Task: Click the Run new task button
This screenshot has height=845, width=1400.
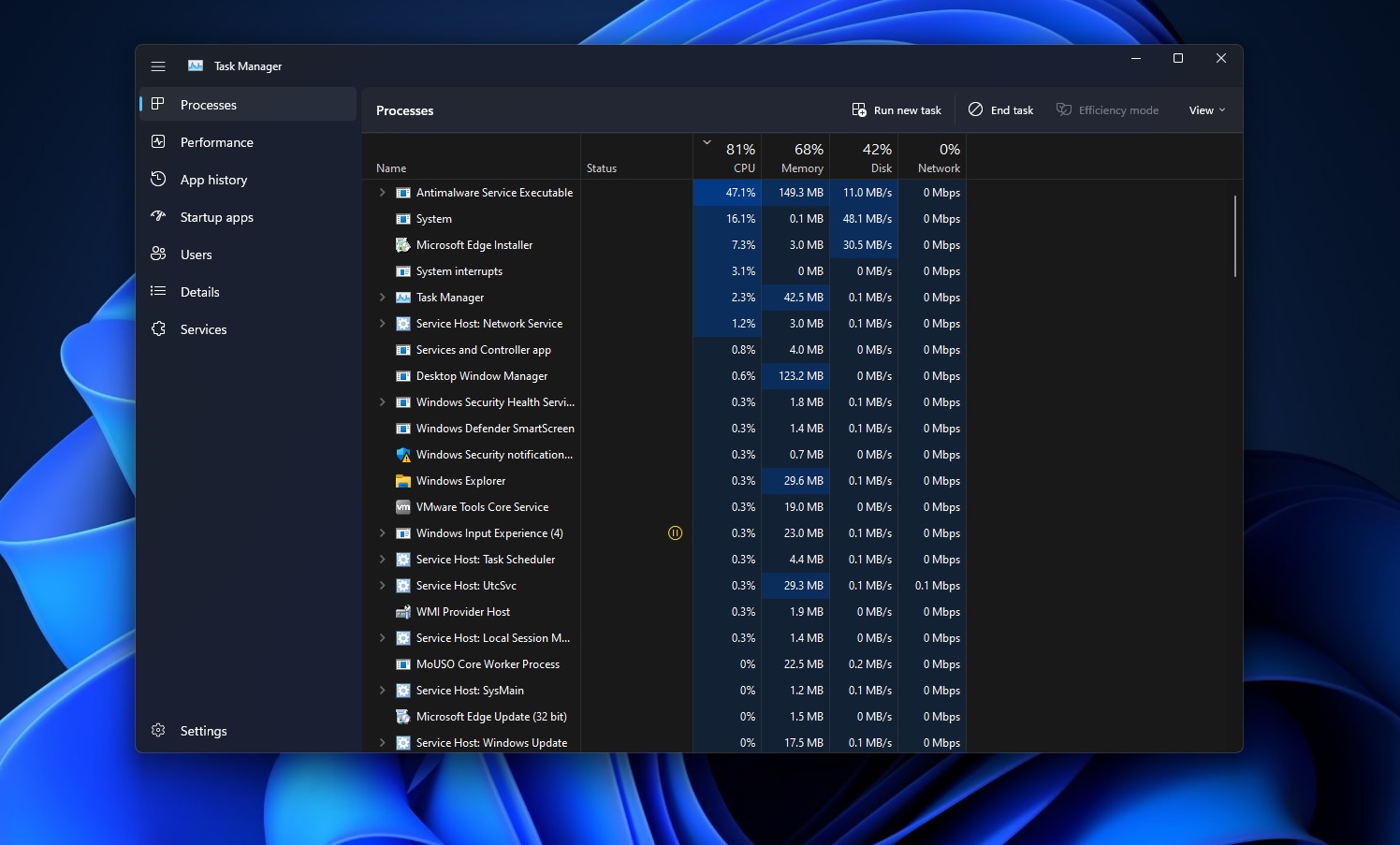Action: click(896, 109)
